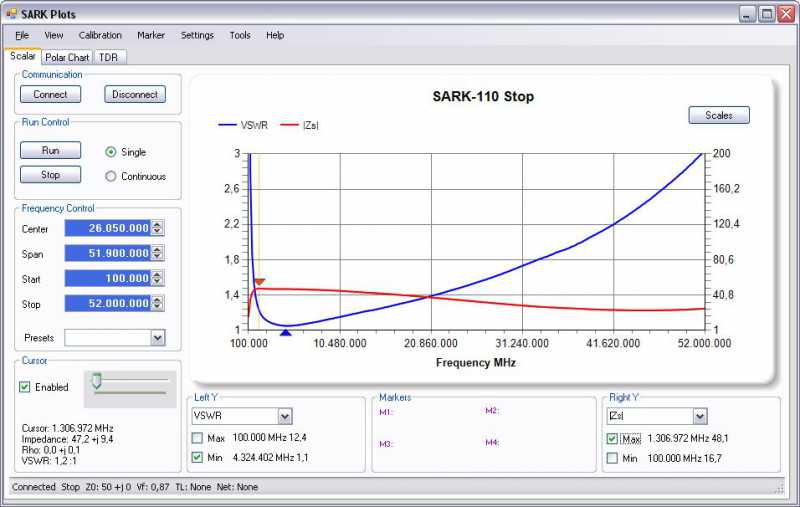Click the Span frequency field 51.900.000
The width and height of the screenshot is (800, 507).
click(x=108, y=253)
